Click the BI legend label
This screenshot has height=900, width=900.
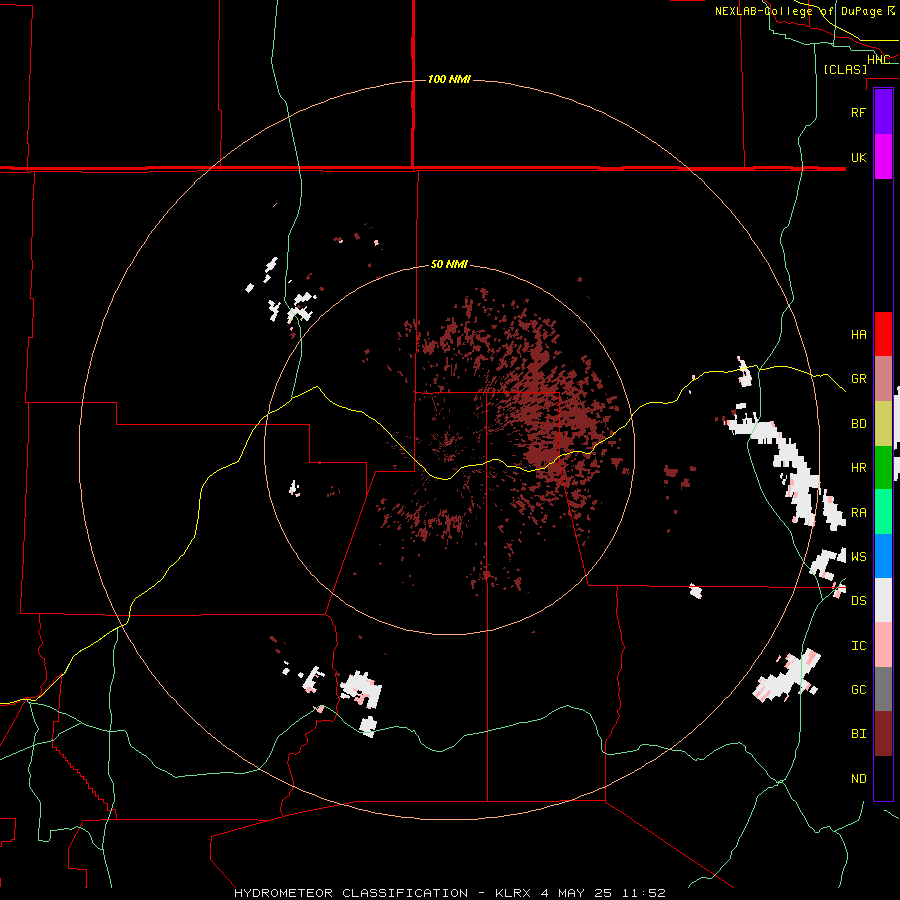click(858, 734)
